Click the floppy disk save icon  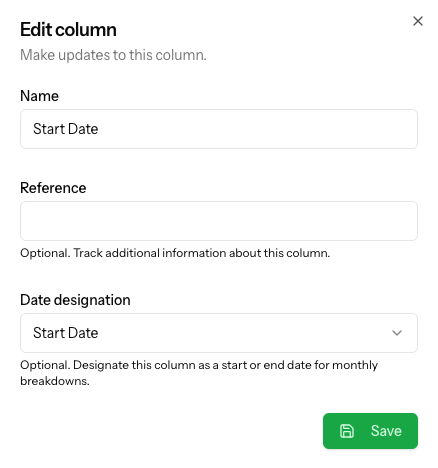[347, 431]
